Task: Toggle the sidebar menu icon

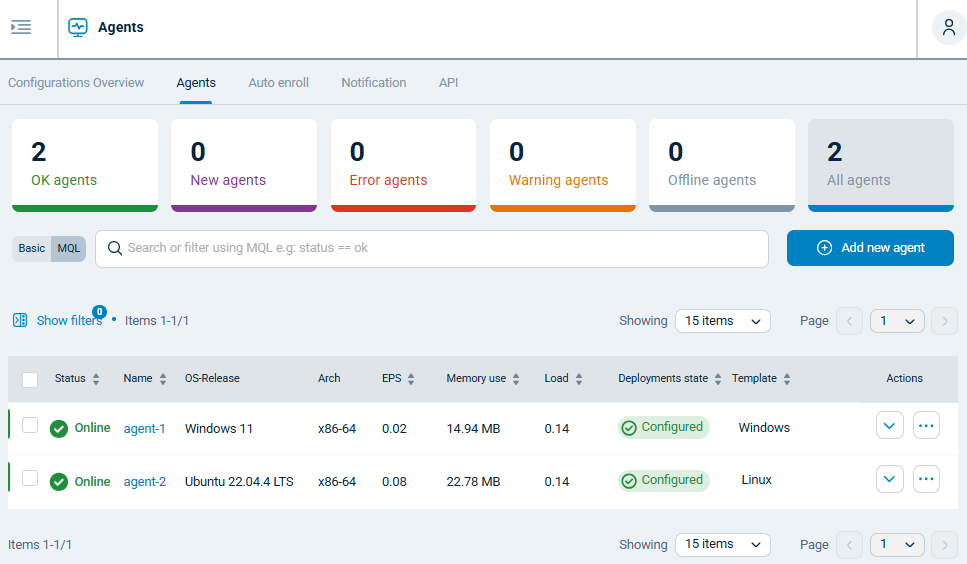Action: click(21, 27)
